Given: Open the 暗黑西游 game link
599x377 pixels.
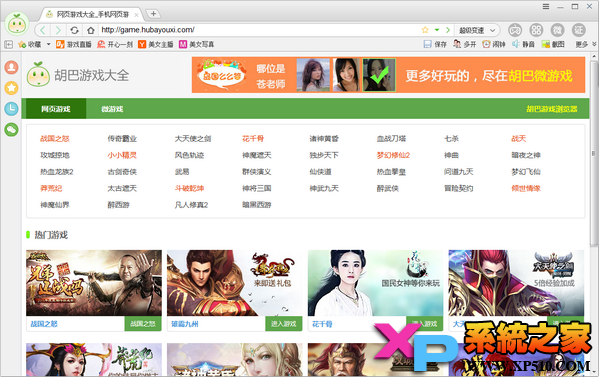Looking at the screenshot, I should click(x=257, y=205).
